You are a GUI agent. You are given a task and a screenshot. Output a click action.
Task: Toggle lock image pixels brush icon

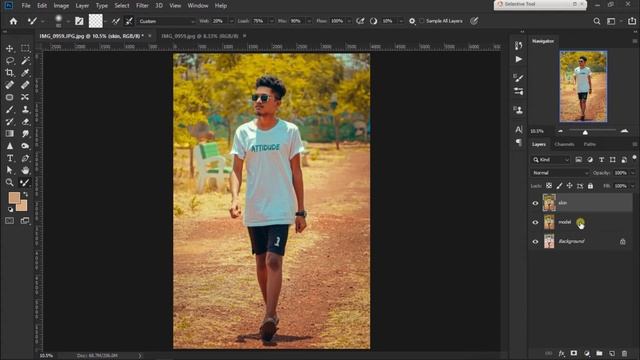pyautogui.click(x=559, y=186)
